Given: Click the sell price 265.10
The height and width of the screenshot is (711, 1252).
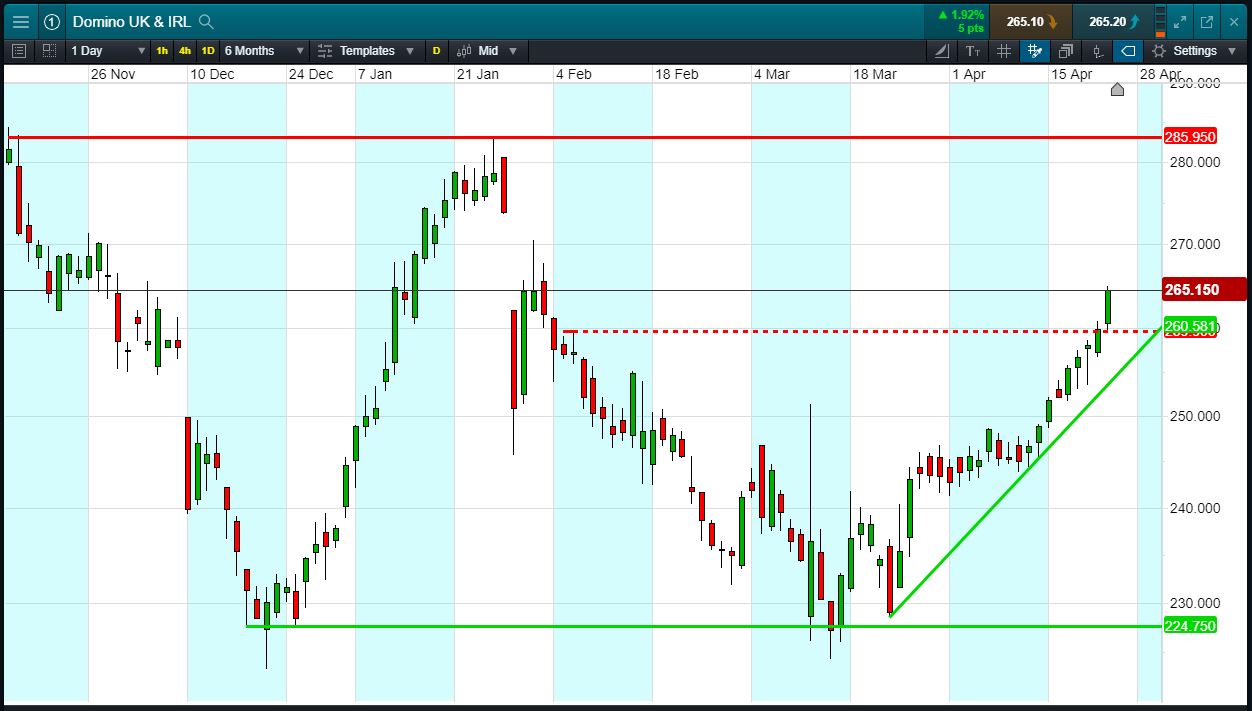Looking at the screenshot, I should point(1031,21).
